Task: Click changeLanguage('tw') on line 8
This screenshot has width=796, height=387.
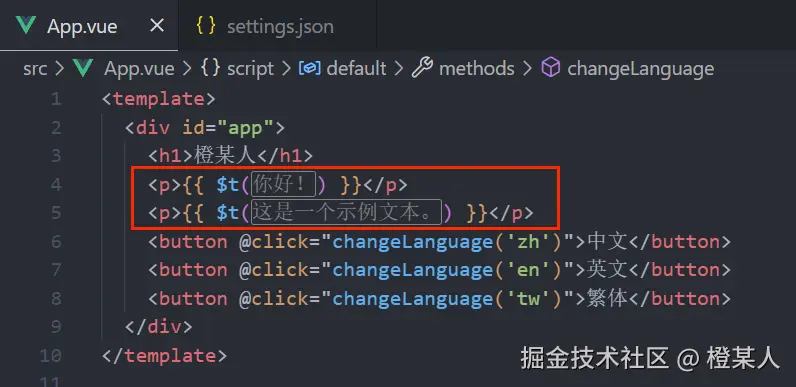Action: (447, 299)
